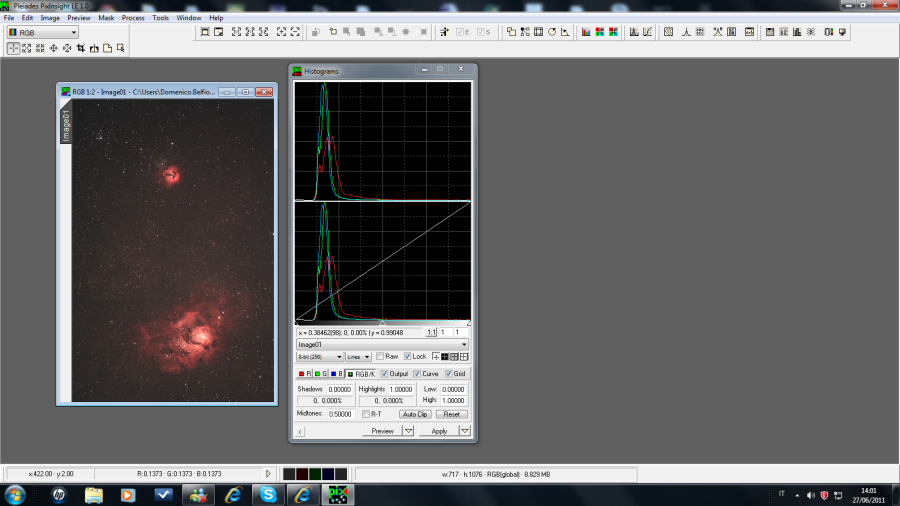Toggle the green G channel button

pos(320,373)
